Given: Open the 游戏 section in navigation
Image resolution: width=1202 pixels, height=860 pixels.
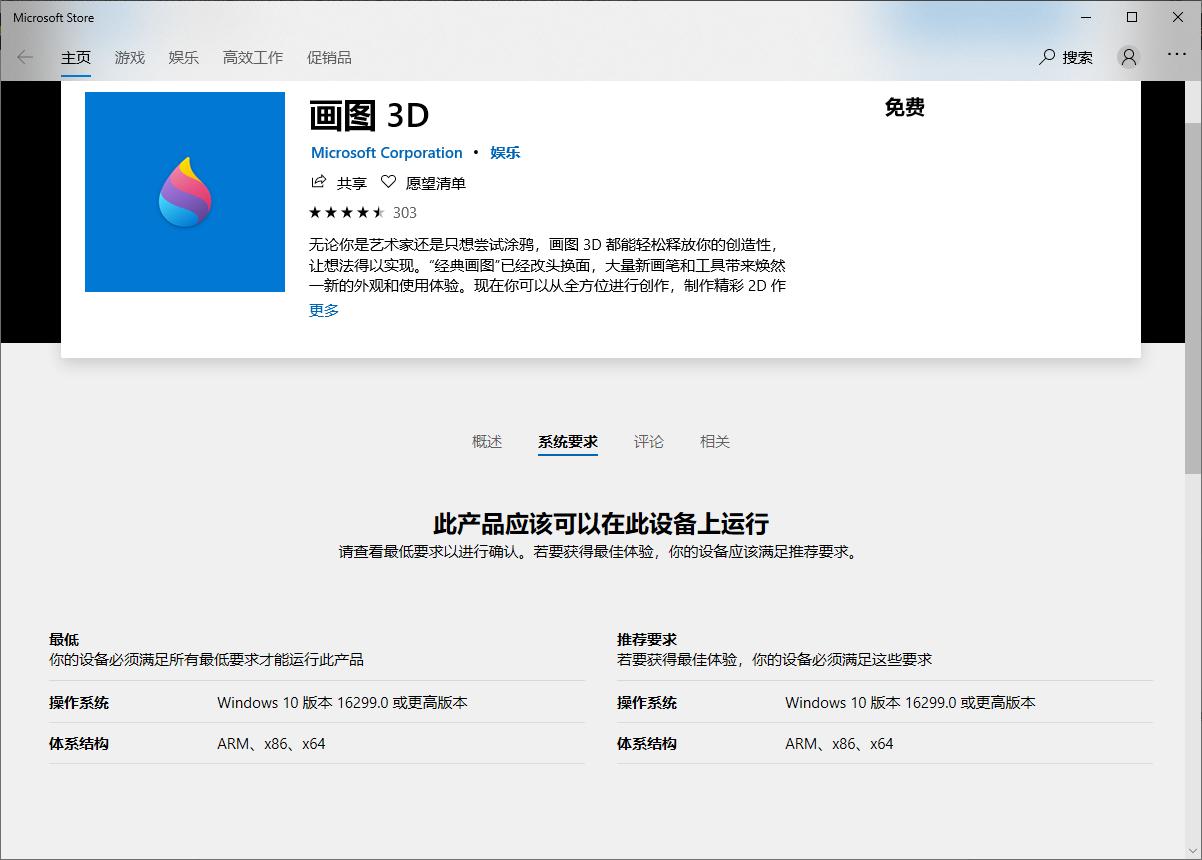Looking at the screenshot, I should (x=128, y=57).
